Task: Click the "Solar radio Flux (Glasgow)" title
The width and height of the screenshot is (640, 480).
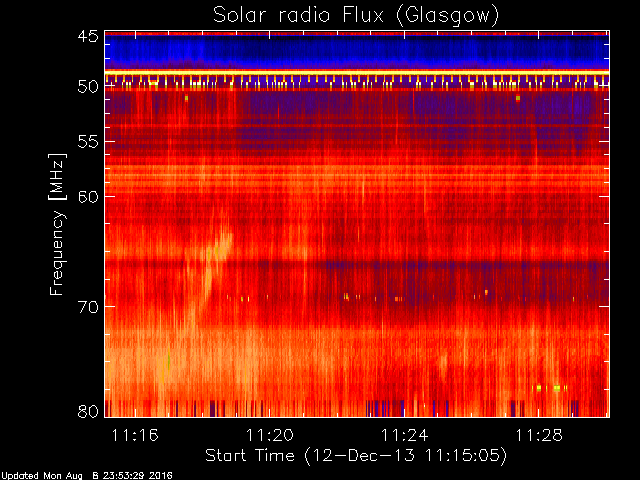Action: (356, 16)
